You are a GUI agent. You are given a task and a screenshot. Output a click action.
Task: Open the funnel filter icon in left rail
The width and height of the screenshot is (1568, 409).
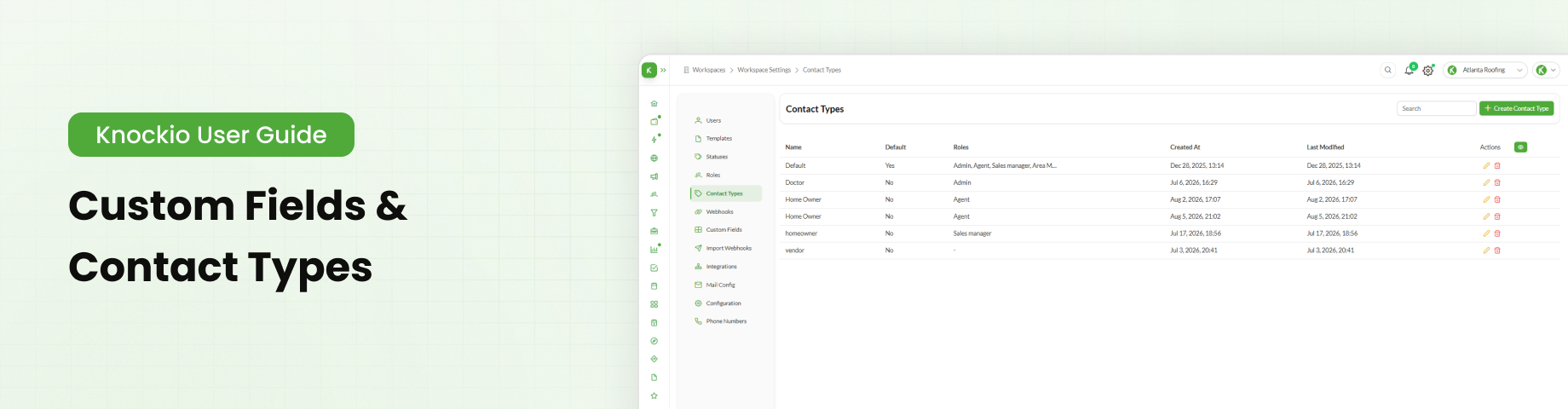click(654, 213)
